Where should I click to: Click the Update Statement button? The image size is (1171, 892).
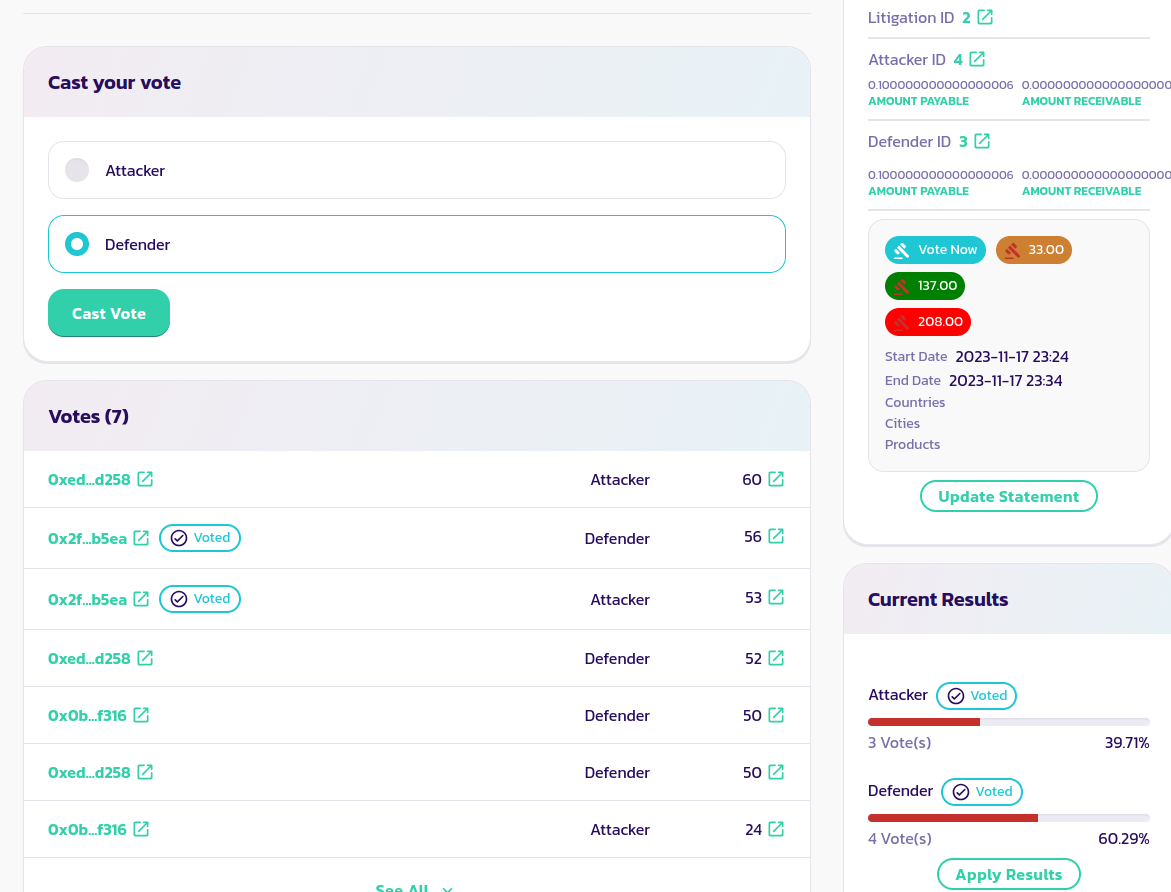(1008, 496)
